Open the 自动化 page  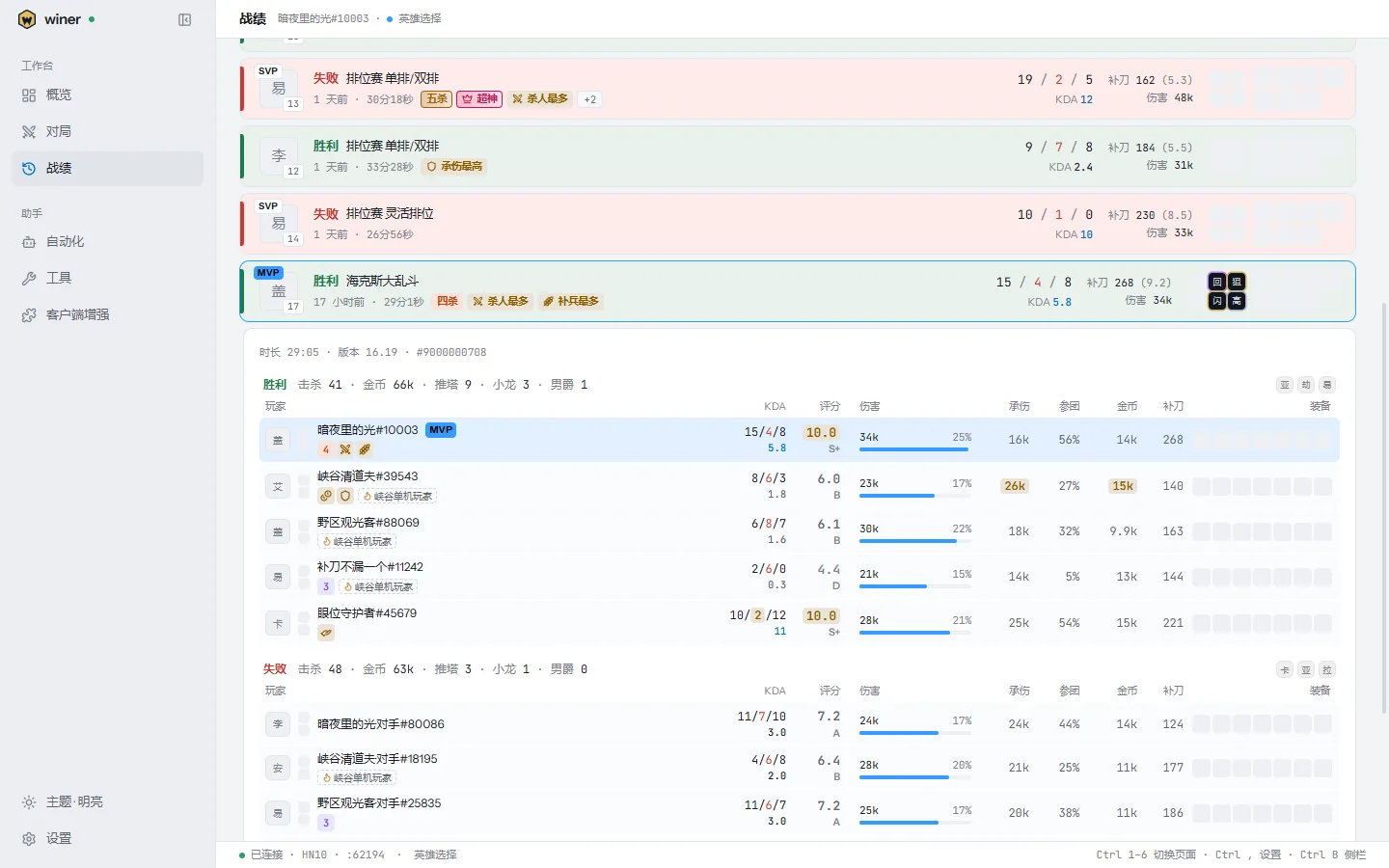[x=108, y=241]
